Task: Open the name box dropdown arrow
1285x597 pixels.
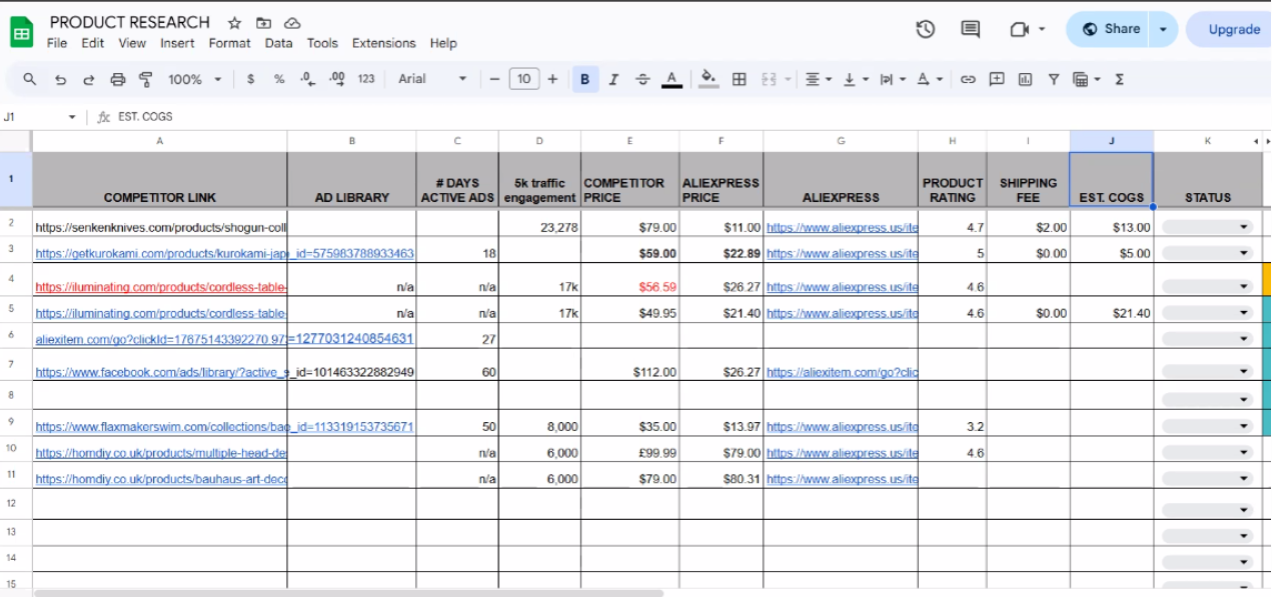Action: click(72, 117)
